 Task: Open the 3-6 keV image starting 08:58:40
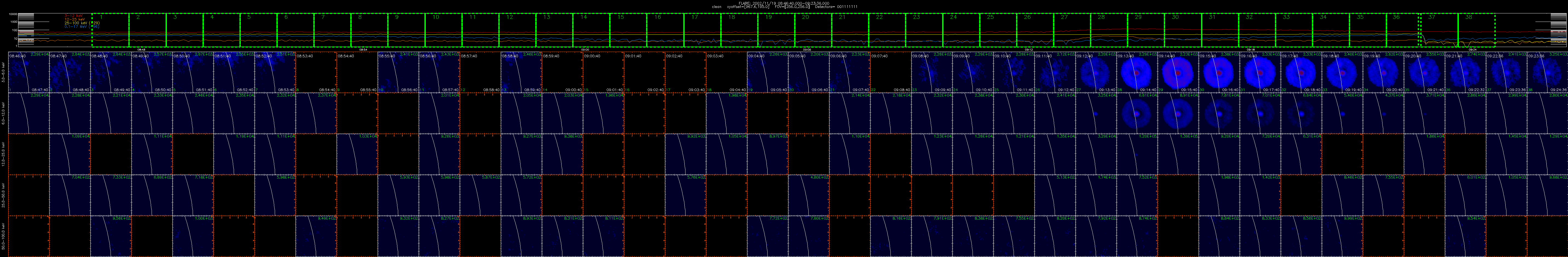[x=521, y=72]
